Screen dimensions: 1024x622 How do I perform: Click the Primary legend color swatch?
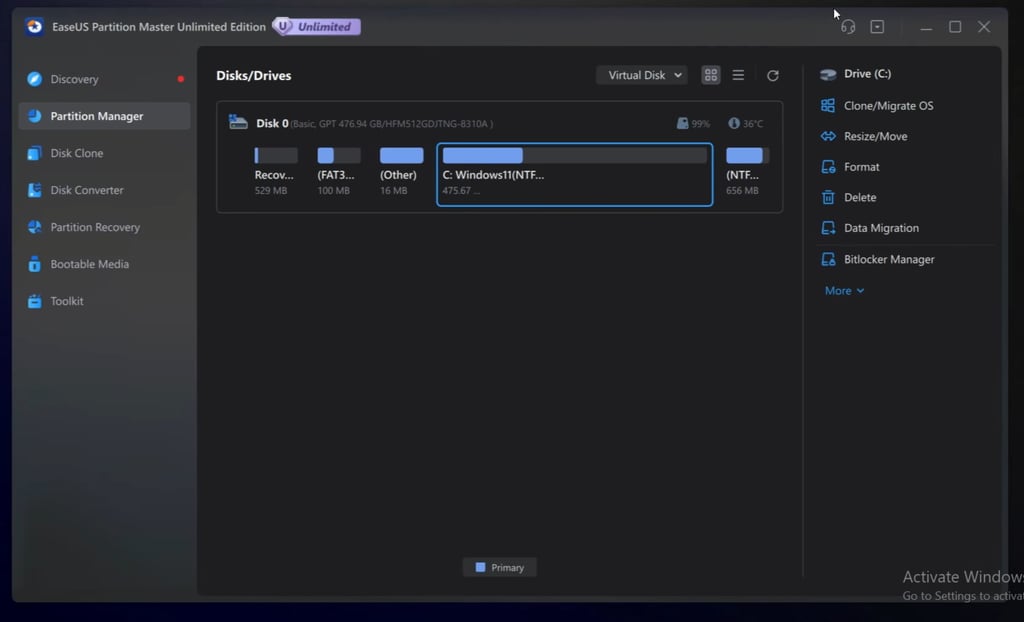(x=481, y=567)
